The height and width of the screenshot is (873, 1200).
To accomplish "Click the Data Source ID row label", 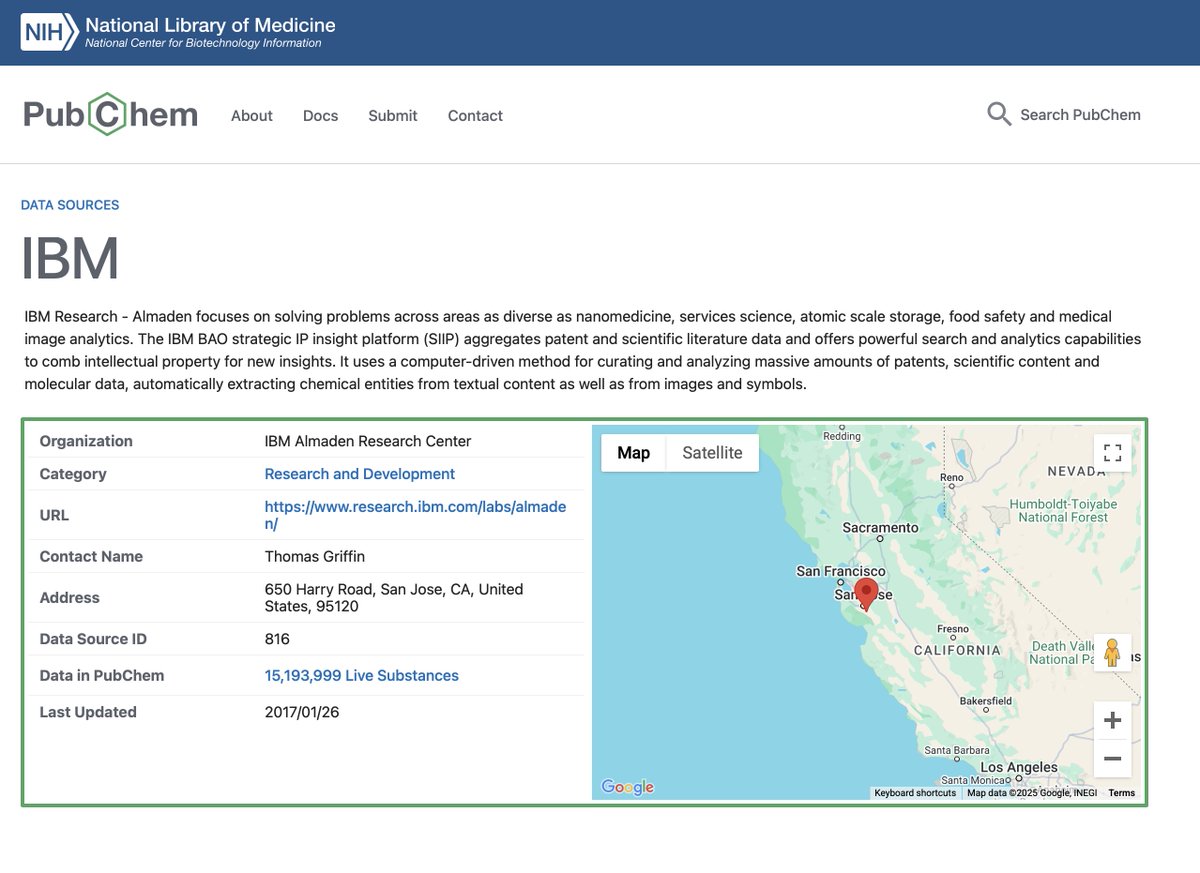I will (93, 639).
